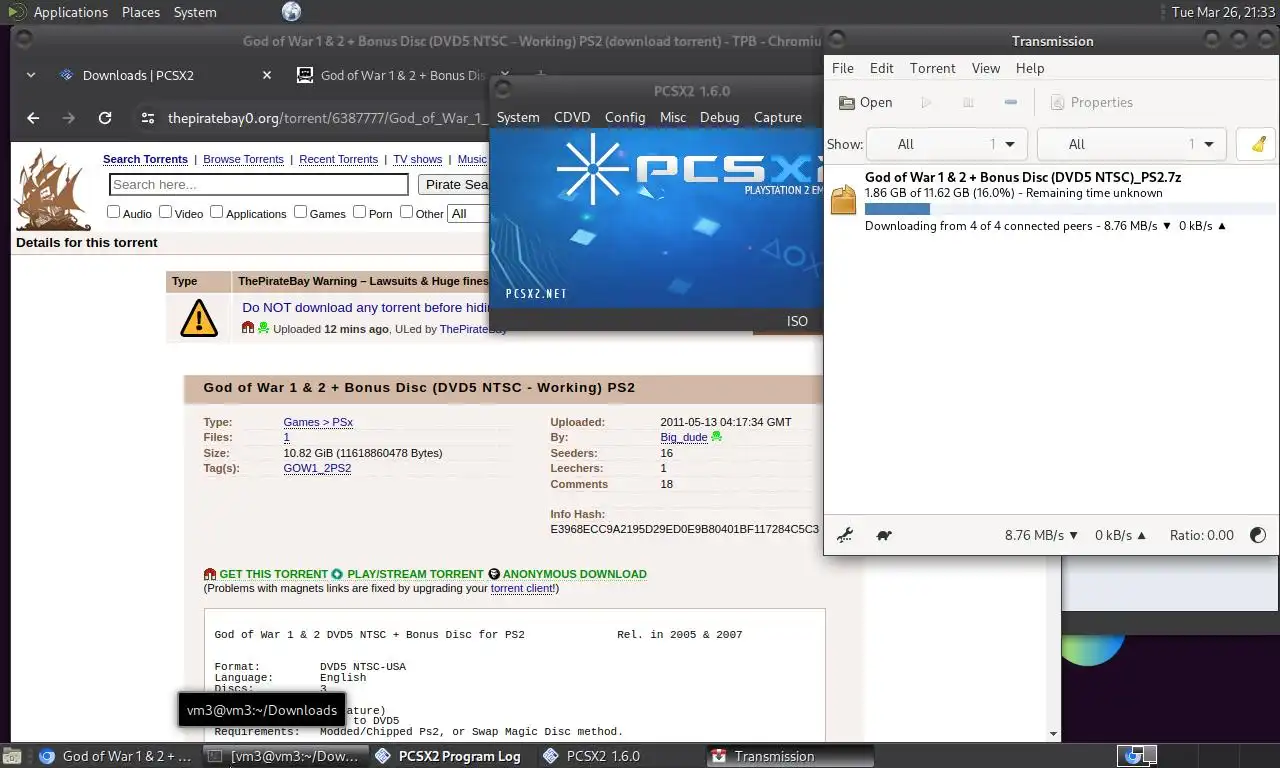Switch to the Downloads | PCSX2 tab
The width and height of the screenshot is (1280, 768).
[x=165, y=75]
